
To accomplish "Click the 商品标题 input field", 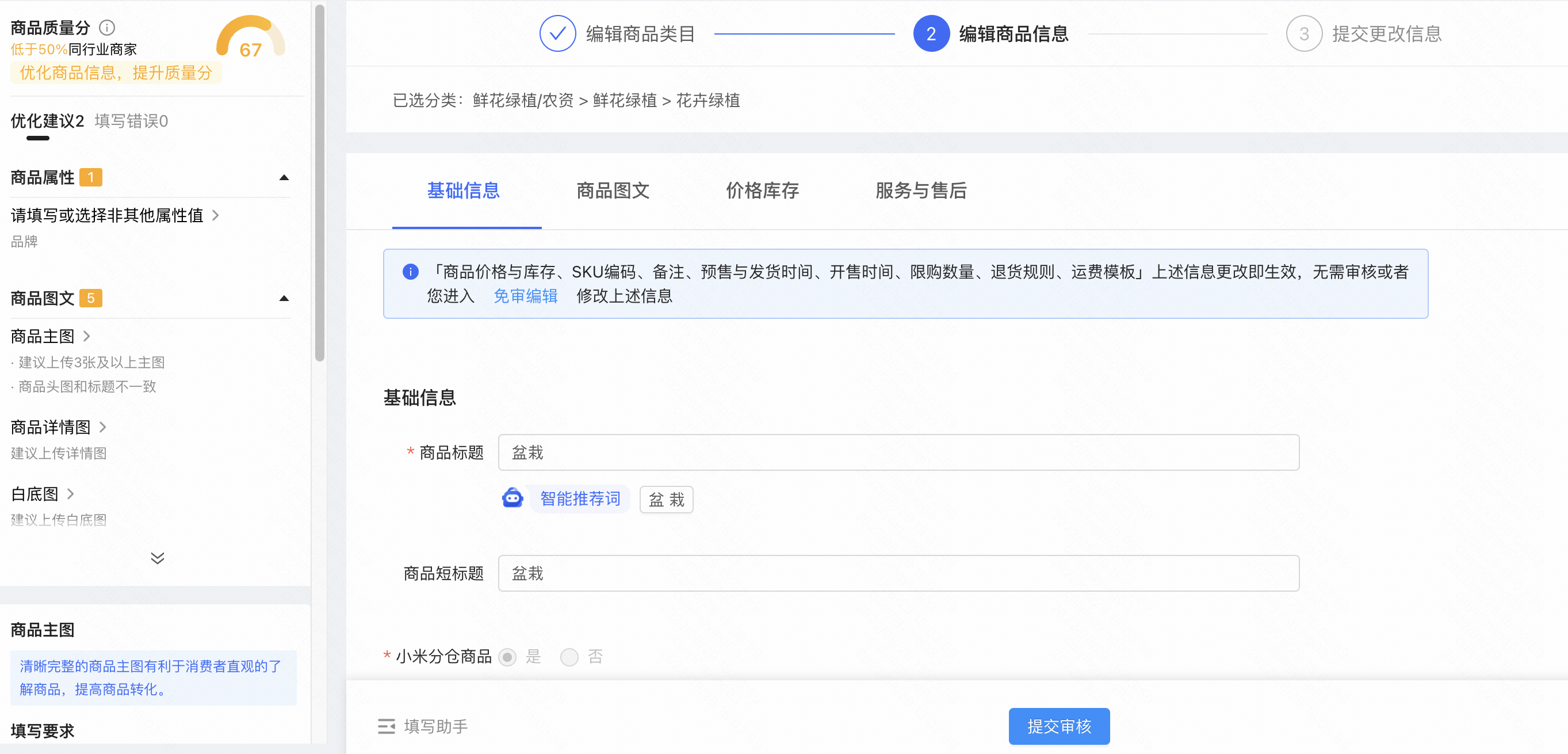I will pos(898,452).
